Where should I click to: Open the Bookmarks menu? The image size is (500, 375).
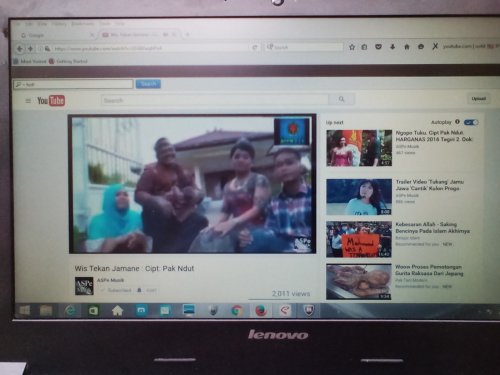(x=82, y=24)
